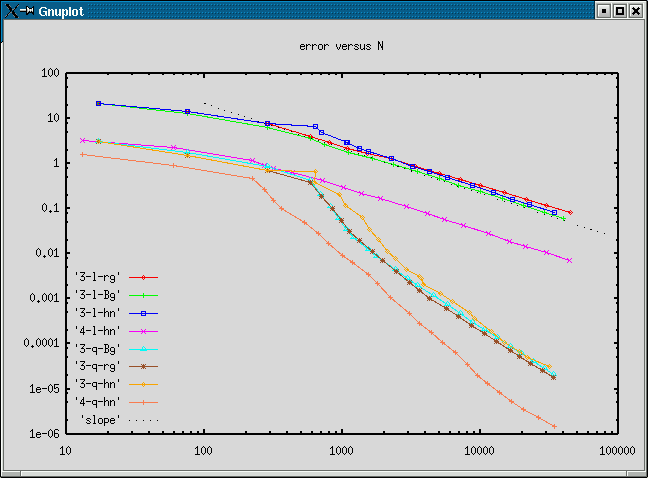Click the brown '3-q-rg' star legend marker
The image size is (648, 478).
143,367
